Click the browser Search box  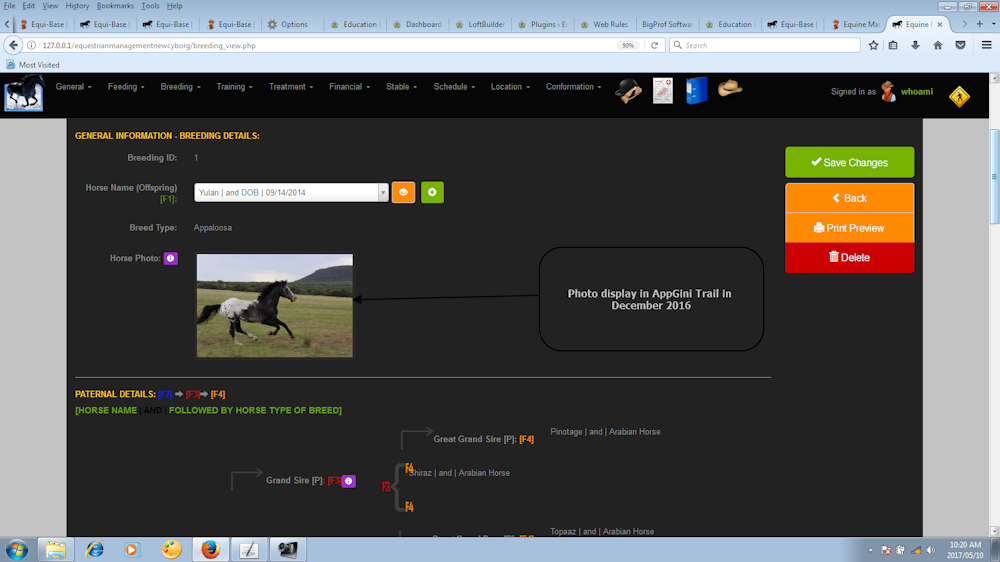765,45
